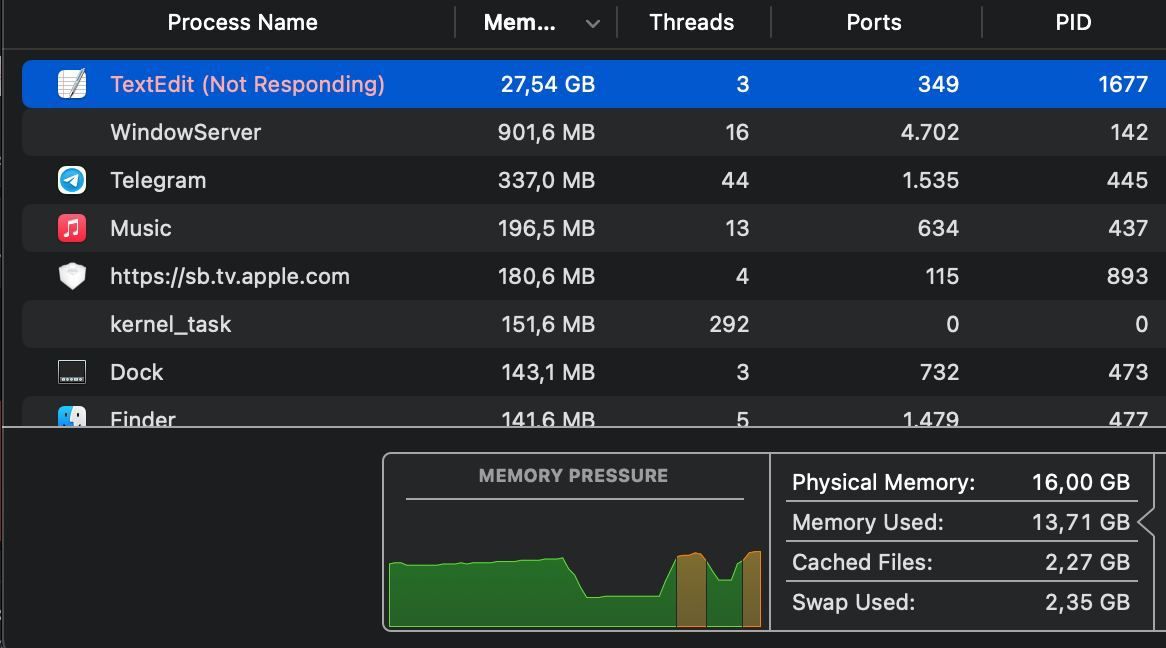Viewport: 1166px width, 648px height.
Task: Click Music PID 437
Action: [x=1128, y=228]
